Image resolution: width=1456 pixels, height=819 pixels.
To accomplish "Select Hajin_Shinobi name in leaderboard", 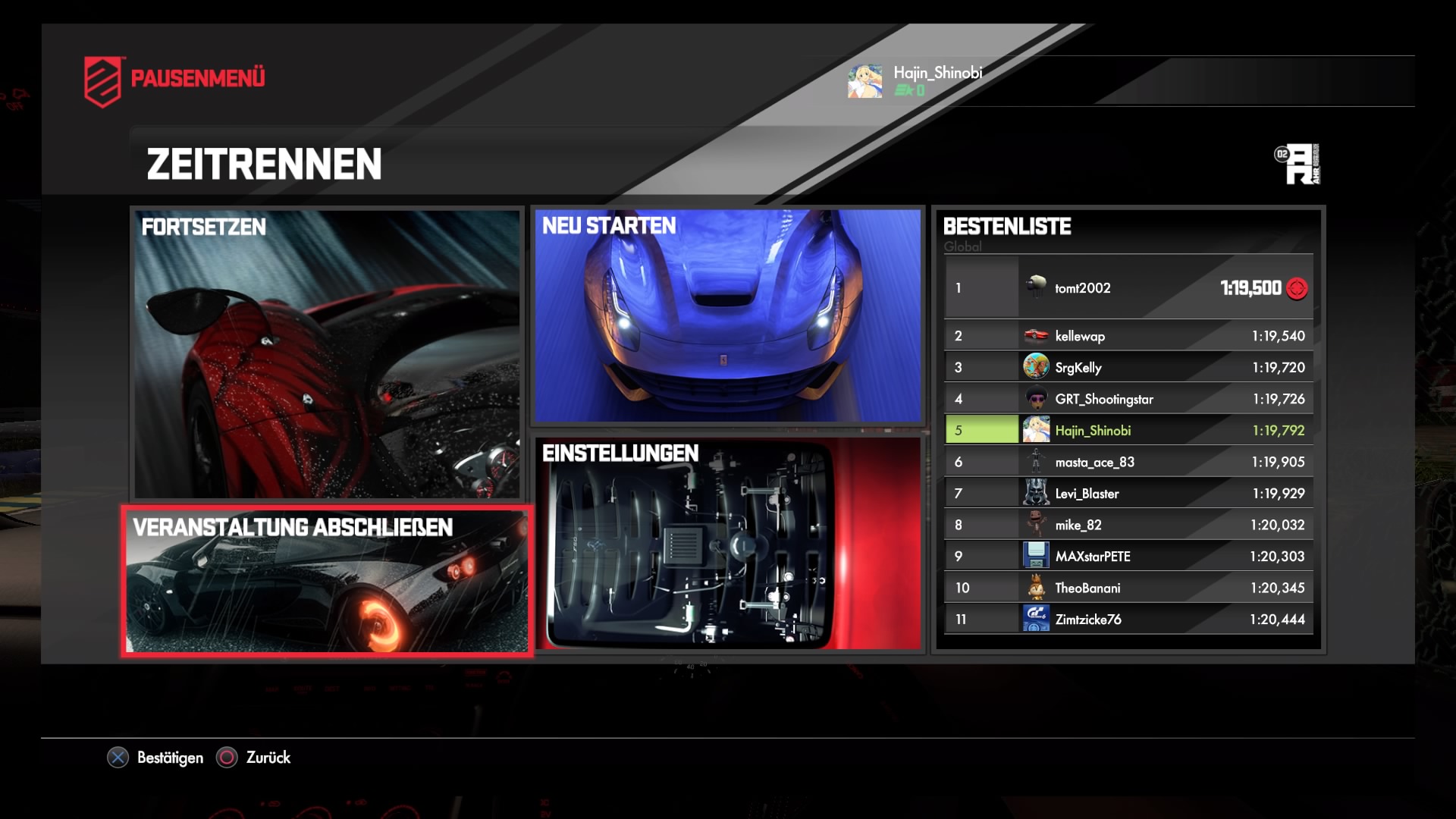I will point(1093,431).
